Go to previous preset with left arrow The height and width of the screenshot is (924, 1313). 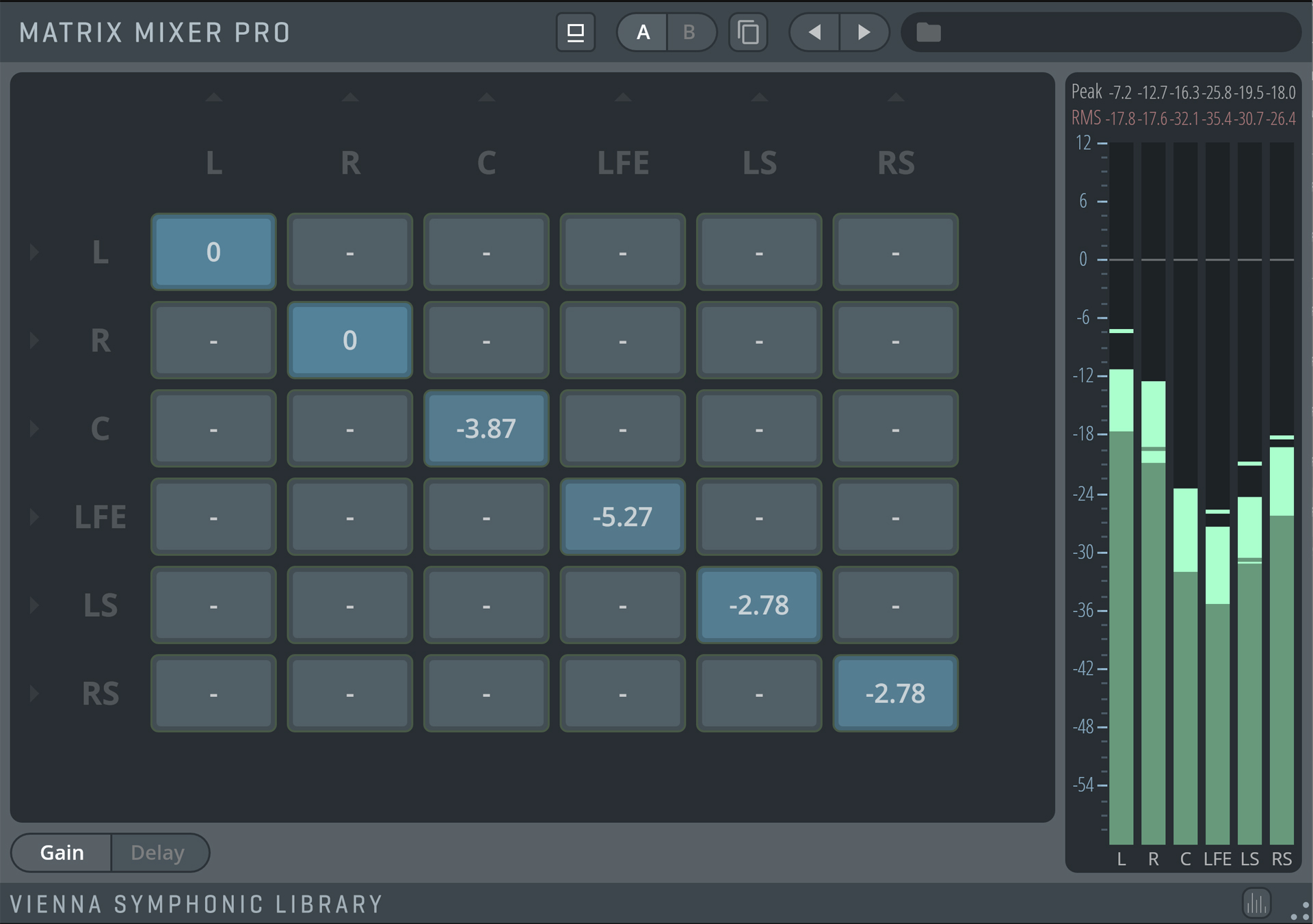[814, 32]
